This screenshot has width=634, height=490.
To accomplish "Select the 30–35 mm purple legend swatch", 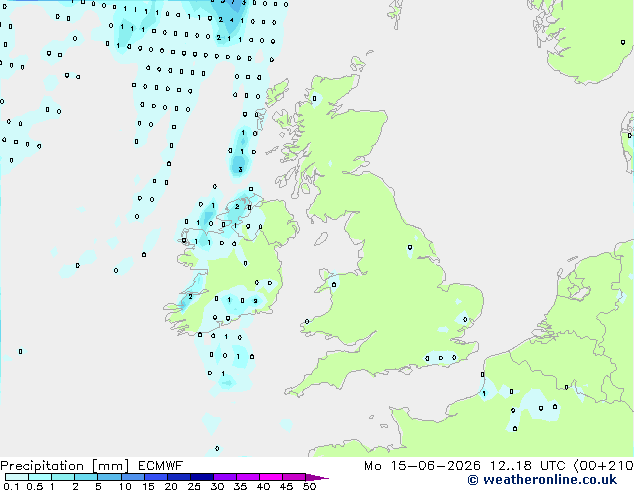I will [x=225, y=477].
